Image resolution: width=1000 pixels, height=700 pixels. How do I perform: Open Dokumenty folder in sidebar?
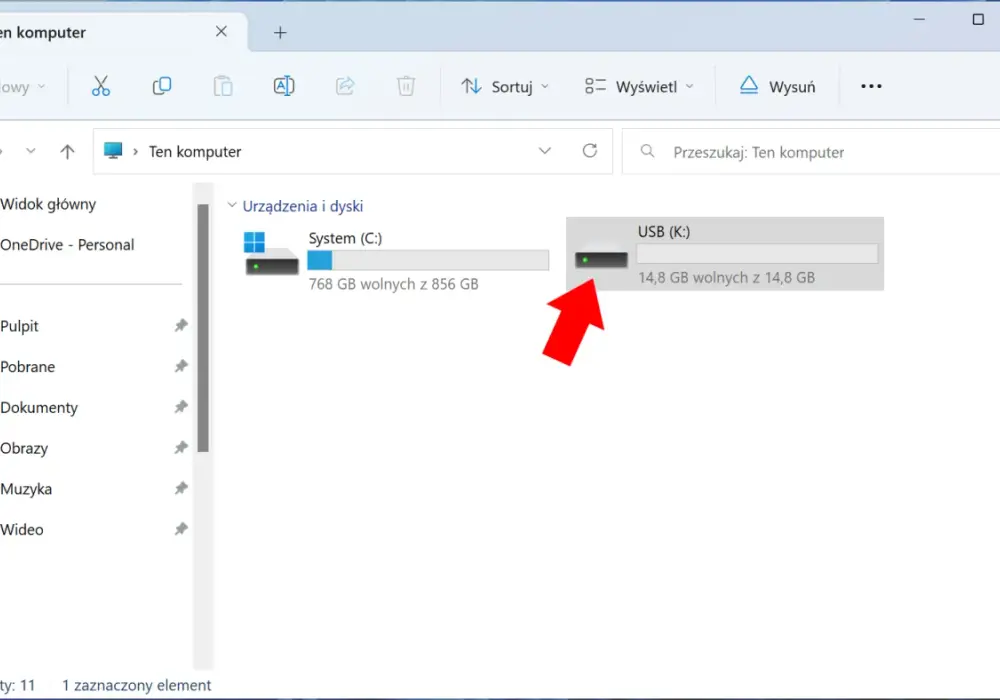[39, 408]
